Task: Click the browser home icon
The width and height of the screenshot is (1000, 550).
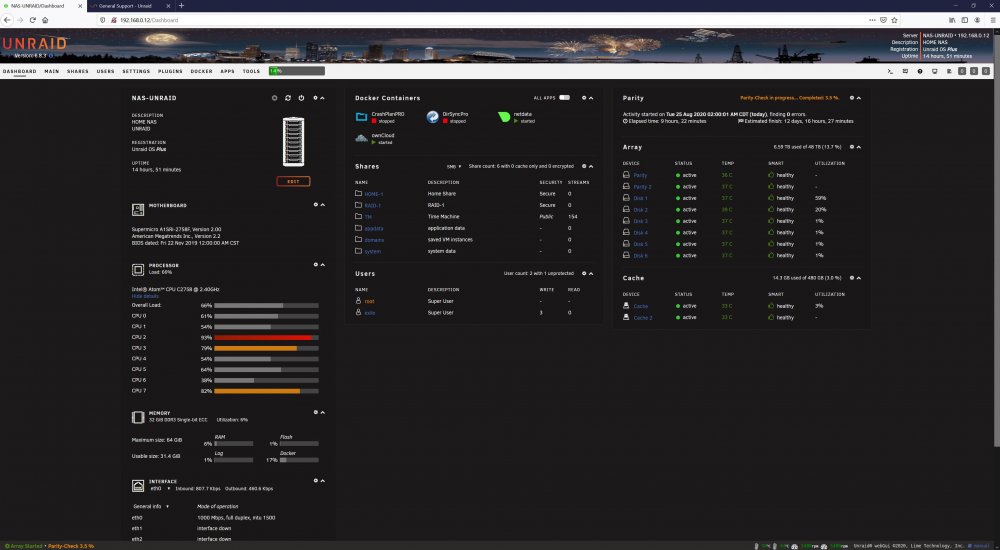Action: 45,20
